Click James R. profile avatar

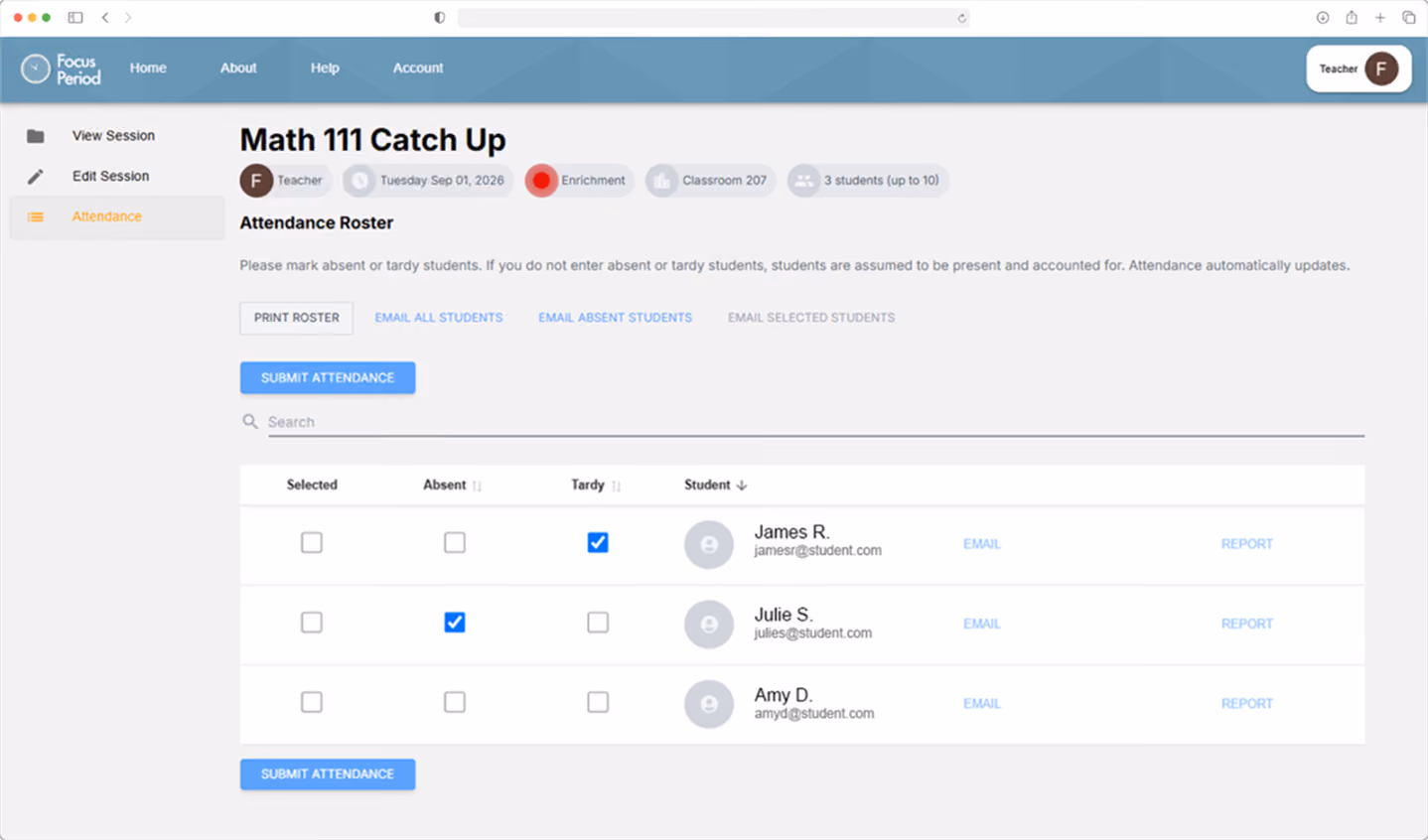(709, 544)
